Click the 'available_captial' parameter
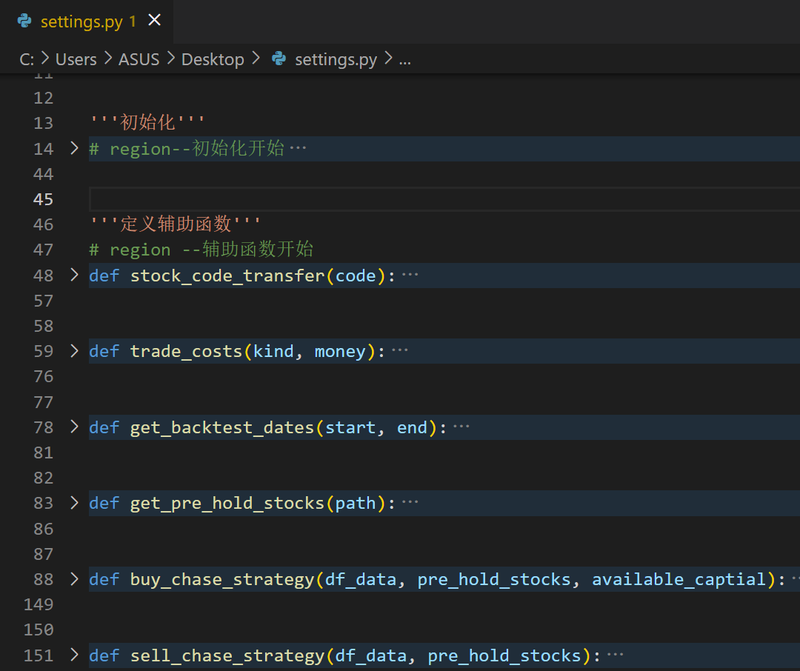The height and width of the screenshot is (671, 800). click(679, 580)
